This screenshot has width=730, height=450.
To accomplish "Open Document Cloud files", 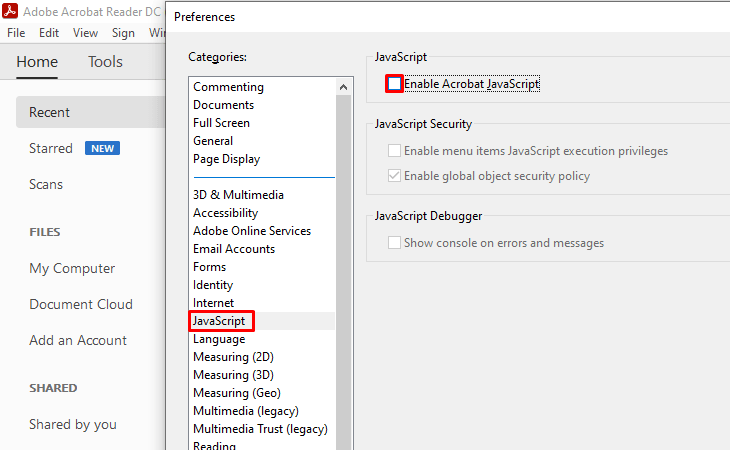I will [x=81, y=304].
